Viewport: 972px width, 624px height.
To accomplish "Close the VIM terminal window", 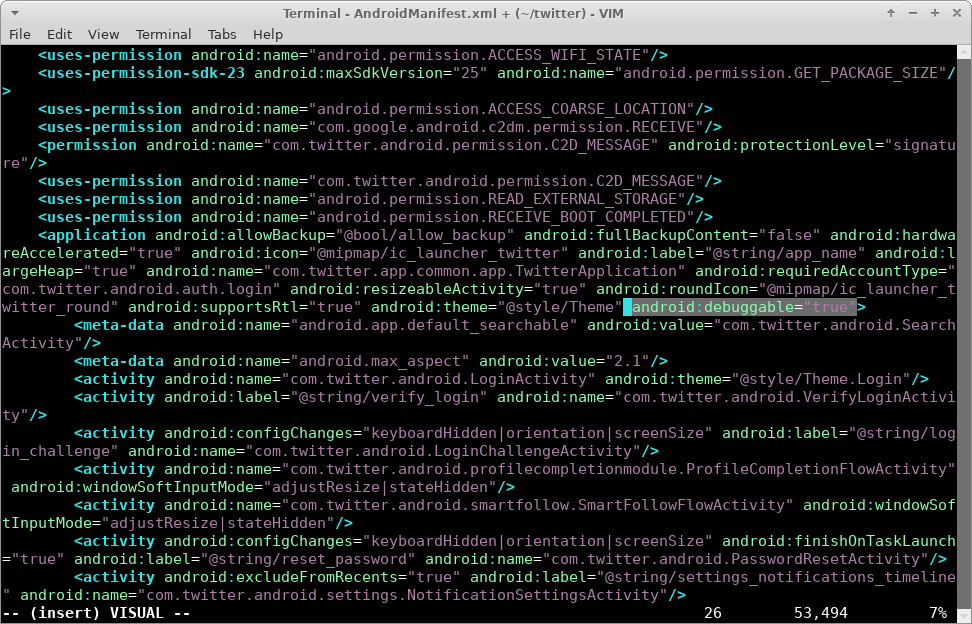I will tap(955, 12).
